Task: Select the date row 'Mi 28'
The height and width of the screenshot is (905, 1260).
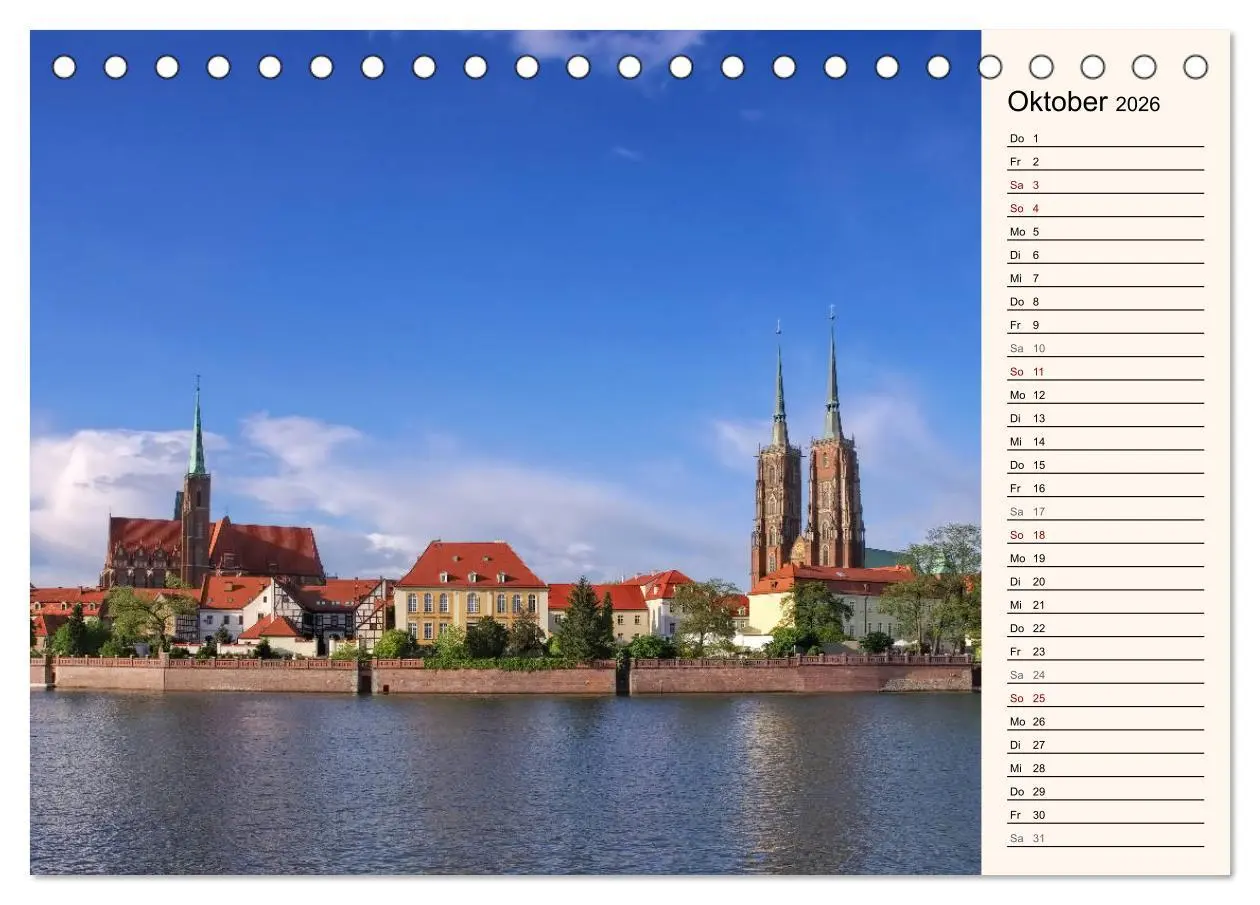Action: (1105, 768)
